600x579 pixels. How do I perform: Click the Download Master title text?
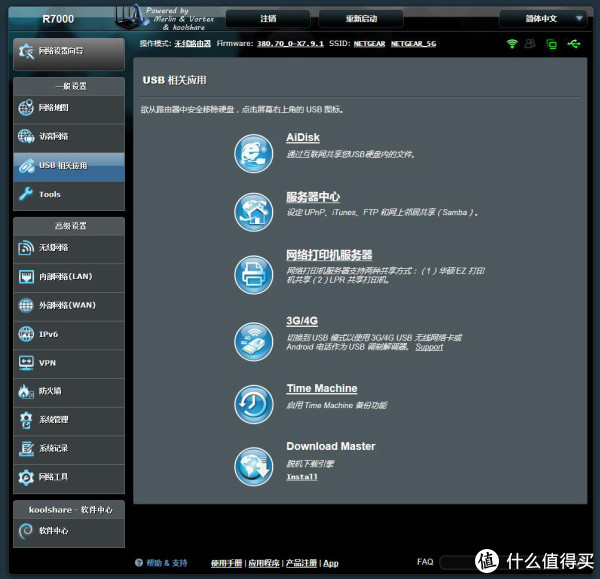pyautogui.click(x=331, y=446)
